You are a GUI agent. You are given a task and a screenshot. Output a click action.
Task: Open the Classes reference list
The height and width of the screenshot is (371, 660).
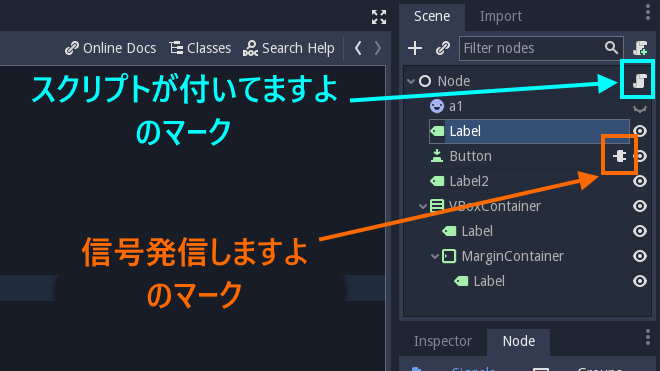click(200, 48)
